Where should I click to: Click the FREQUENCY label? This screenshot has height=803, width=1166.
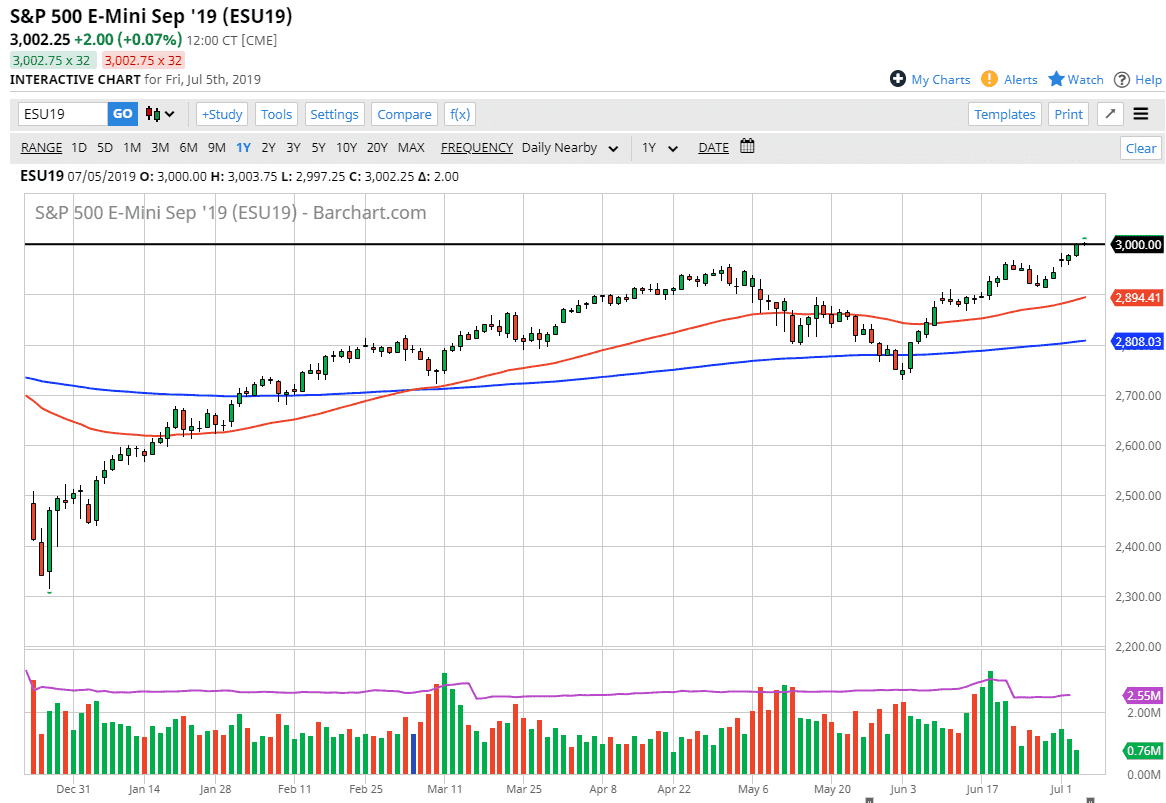tap(477, 147)
